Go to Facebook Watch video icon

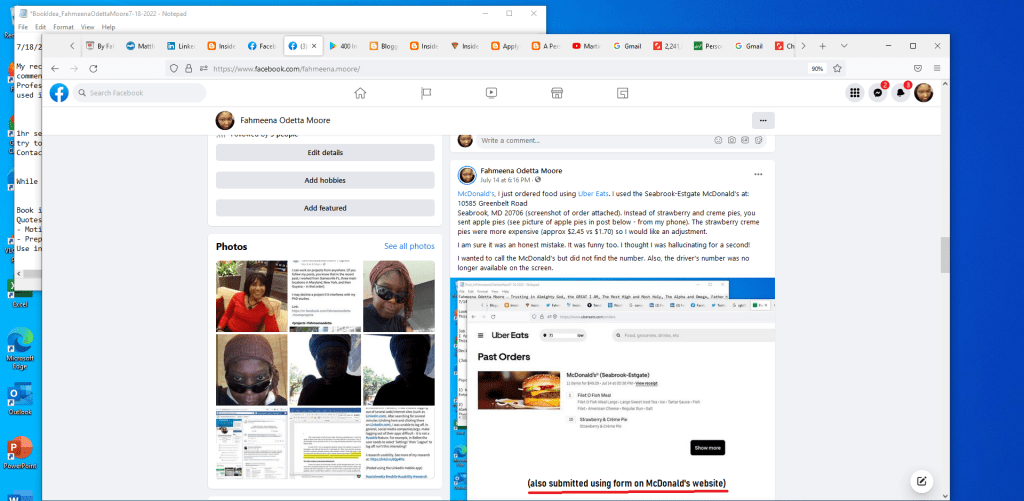(x=491, y=93)
